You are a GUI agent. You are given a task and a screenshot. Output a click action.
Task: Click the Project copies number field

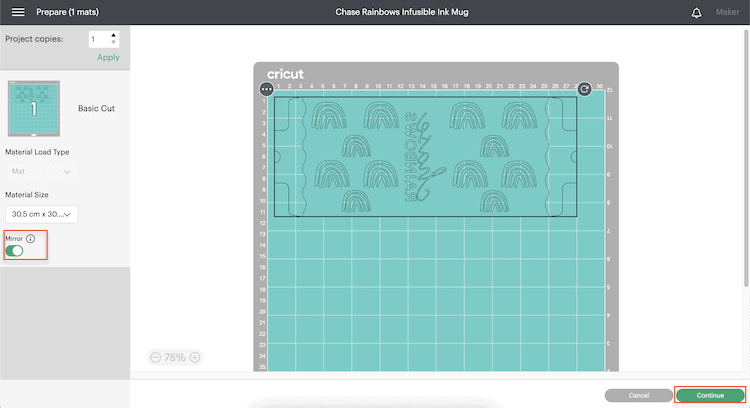click(x=99, y=39)
